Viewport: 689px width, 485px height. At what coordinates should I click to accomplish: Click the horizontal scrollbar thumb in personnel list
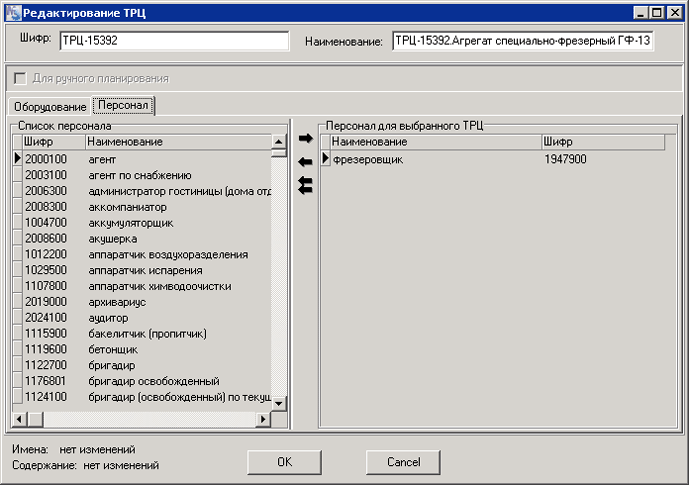(36, 419)
